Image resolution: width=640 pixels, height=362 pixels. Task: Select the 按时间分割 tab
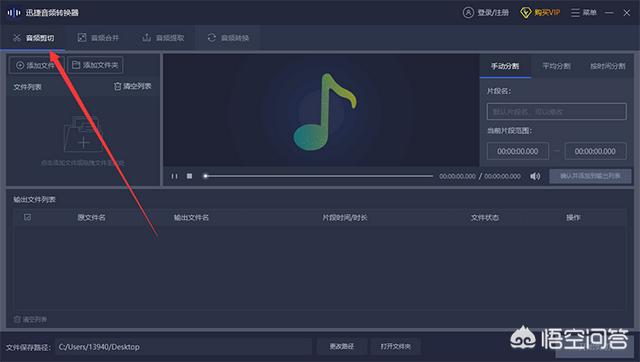click(607, 66)
